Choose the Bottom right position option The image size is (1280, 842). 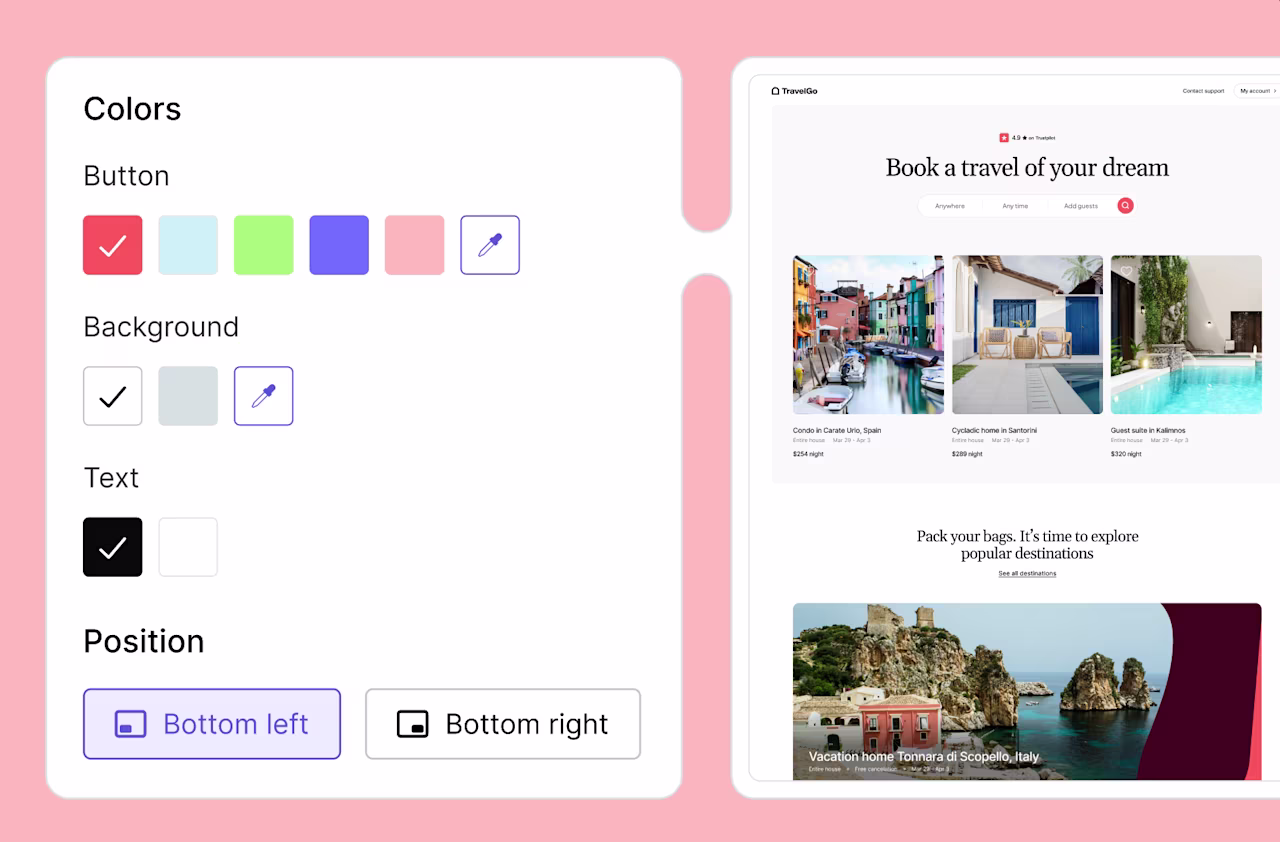[503, 724]
